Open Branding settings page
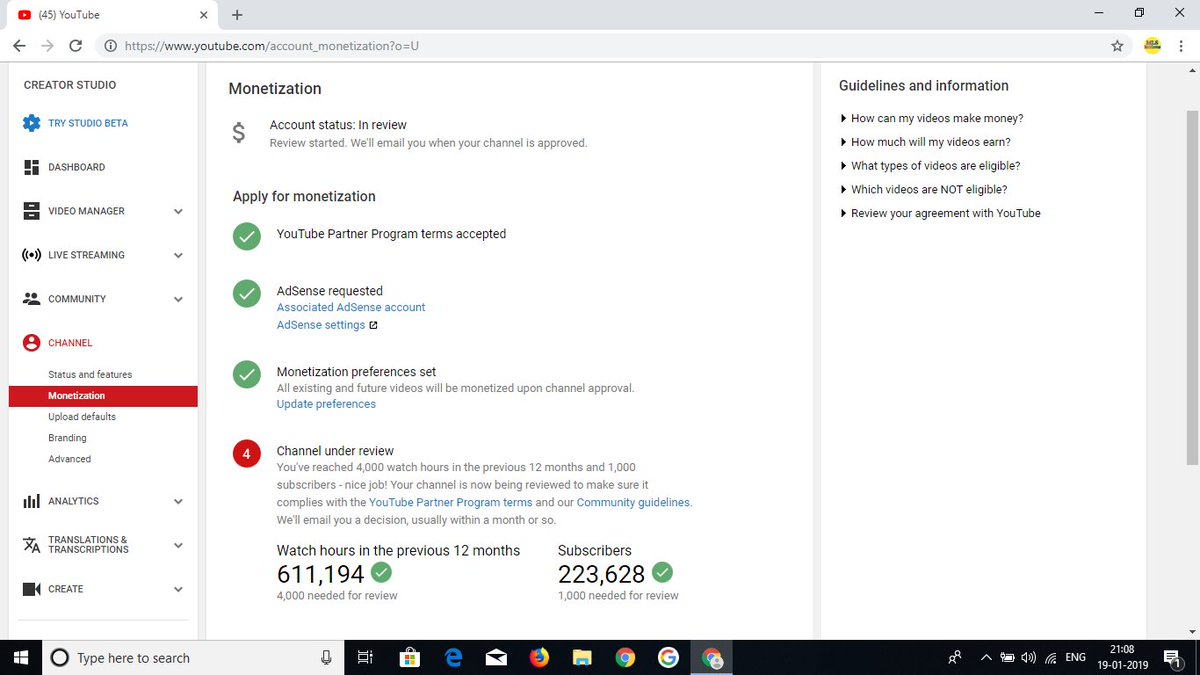 point(67,438)
